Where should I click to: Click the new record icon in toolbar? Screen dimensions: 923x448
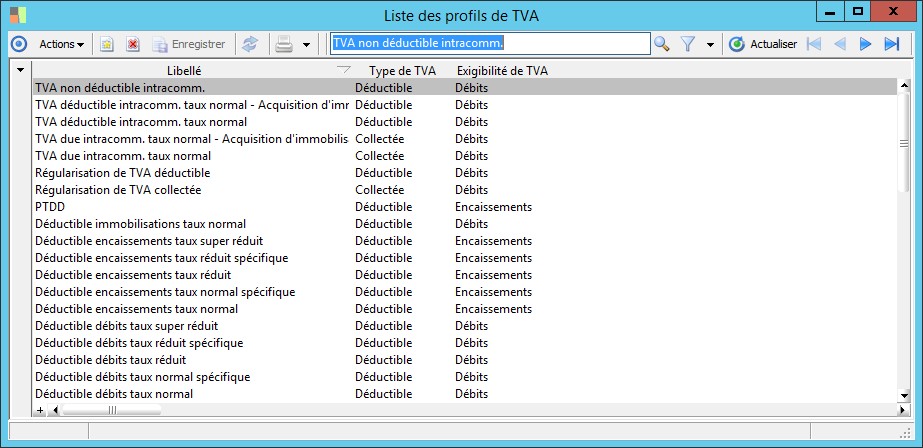(107, 44)
